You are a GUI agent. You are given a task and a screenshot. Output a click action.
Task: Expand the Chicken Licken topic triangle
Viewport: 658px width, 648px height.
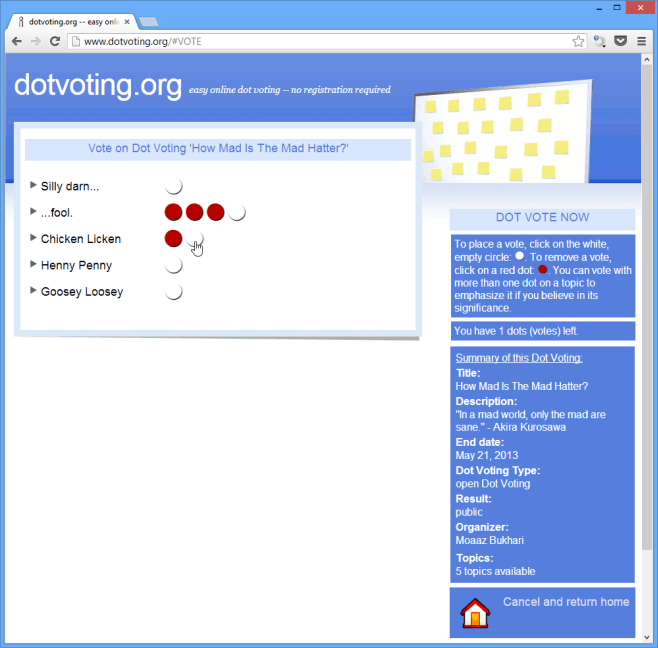[x=33, y=238]
